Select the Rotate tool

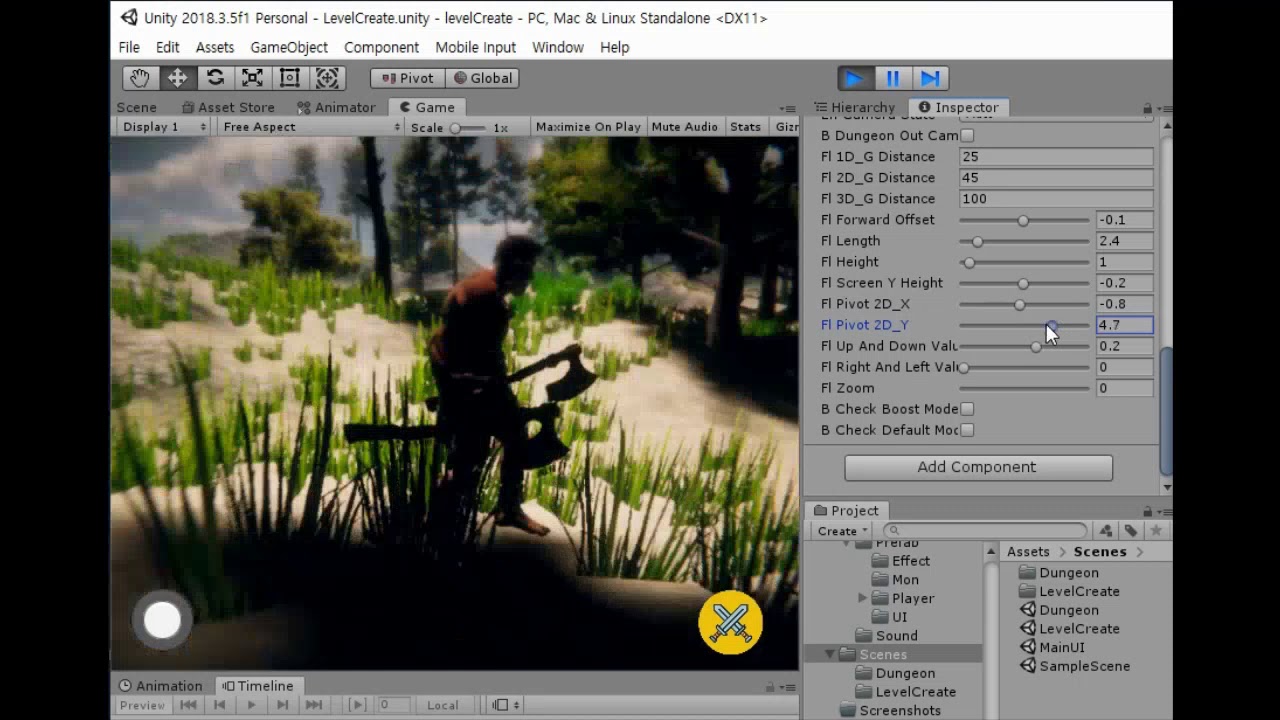click(x=215, y=78)
